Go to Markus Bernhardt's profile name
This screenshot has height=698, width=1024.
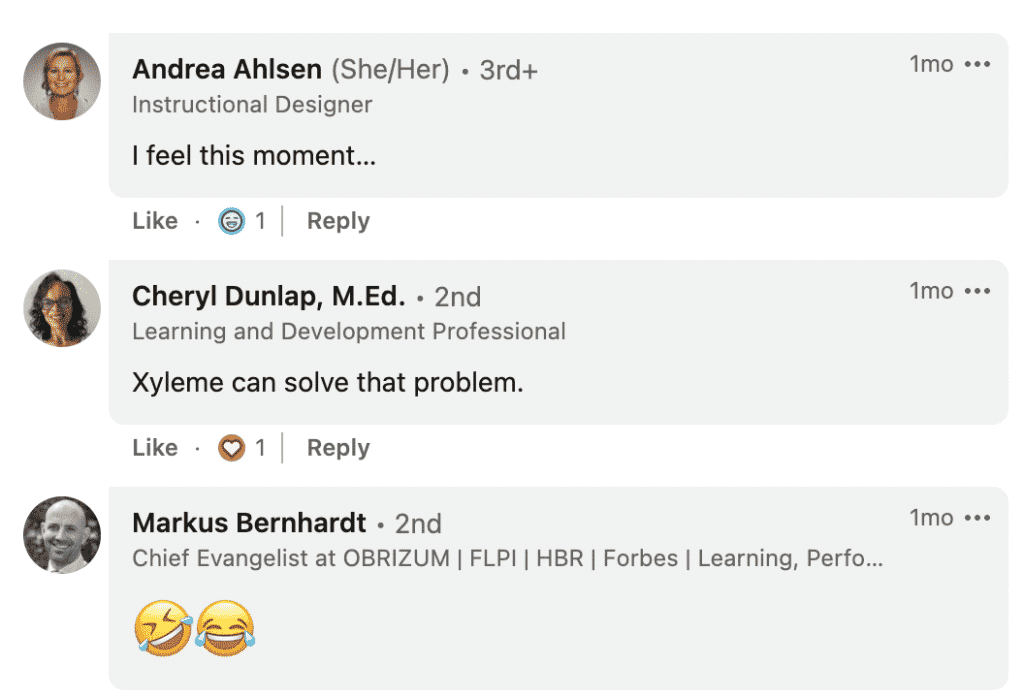249,523
